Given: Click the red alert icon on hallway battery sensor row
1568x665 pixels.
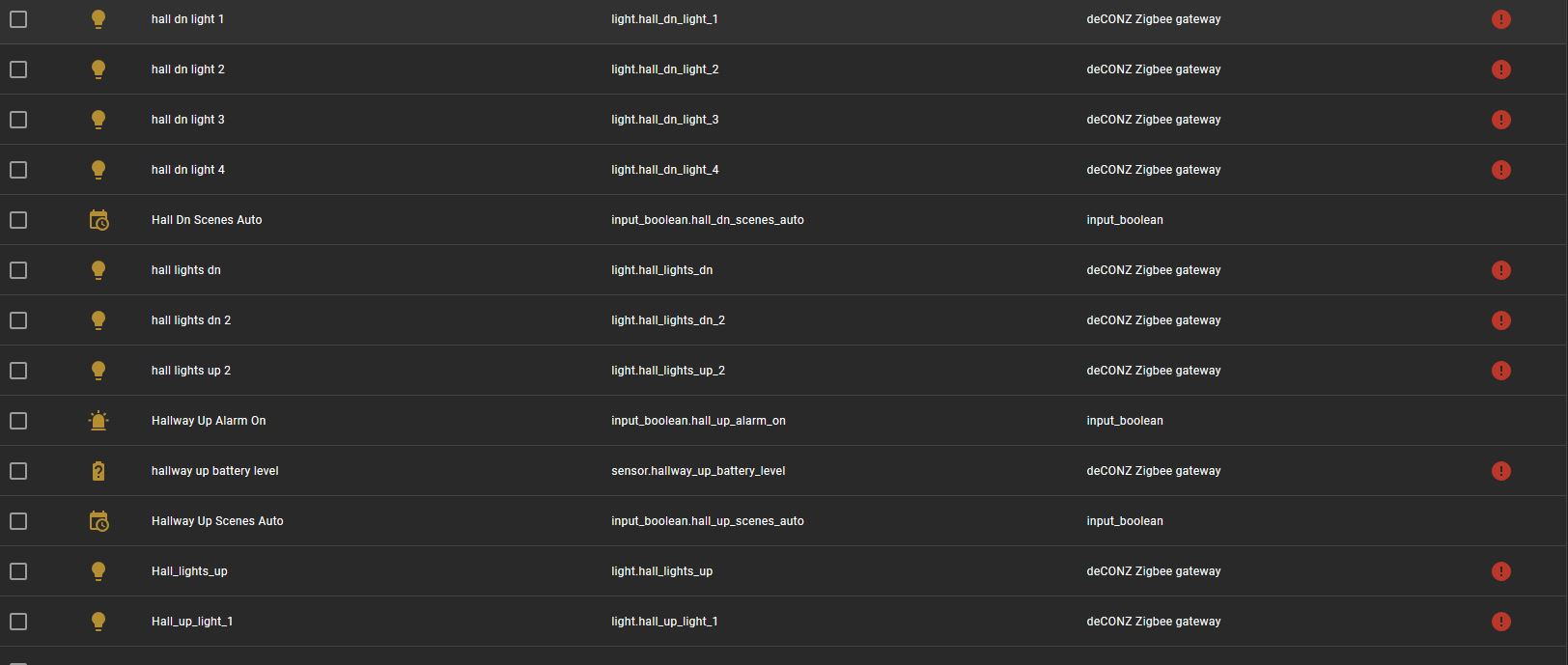Looking at the screenshot, I should click(1500, 471).
